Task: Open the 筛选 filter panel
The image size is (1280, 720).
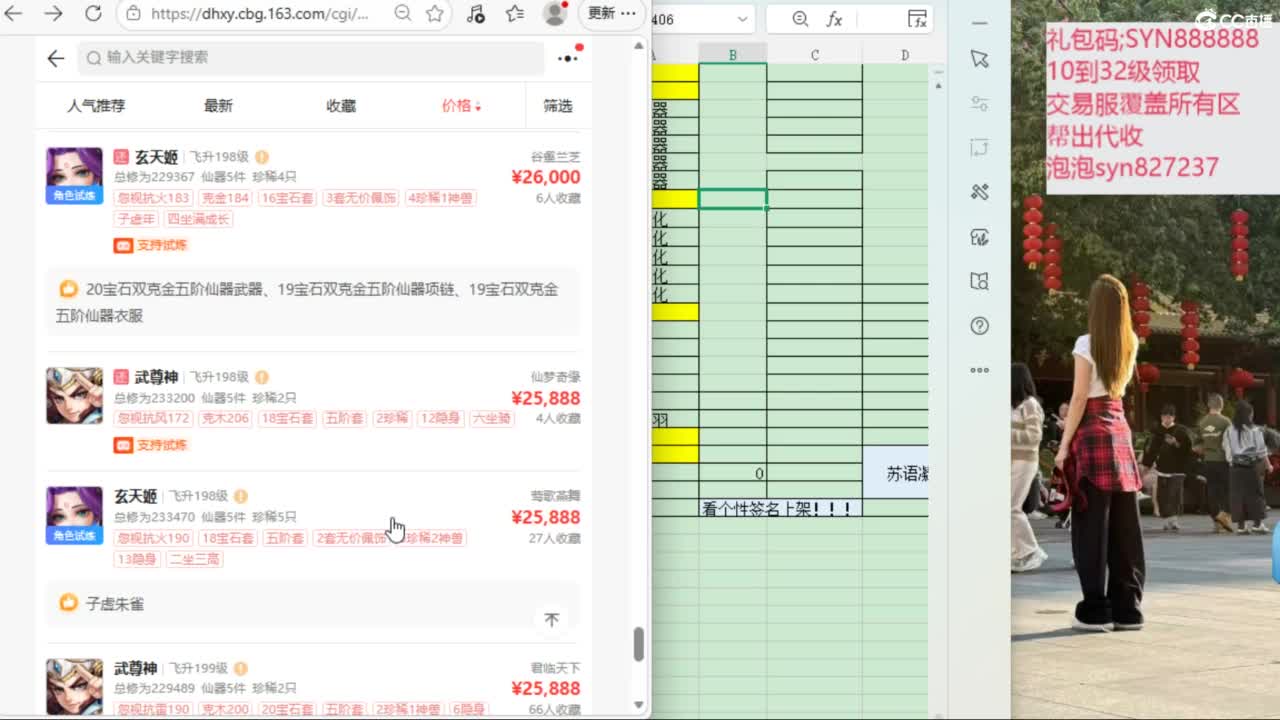Action: [x=557, y=105]
